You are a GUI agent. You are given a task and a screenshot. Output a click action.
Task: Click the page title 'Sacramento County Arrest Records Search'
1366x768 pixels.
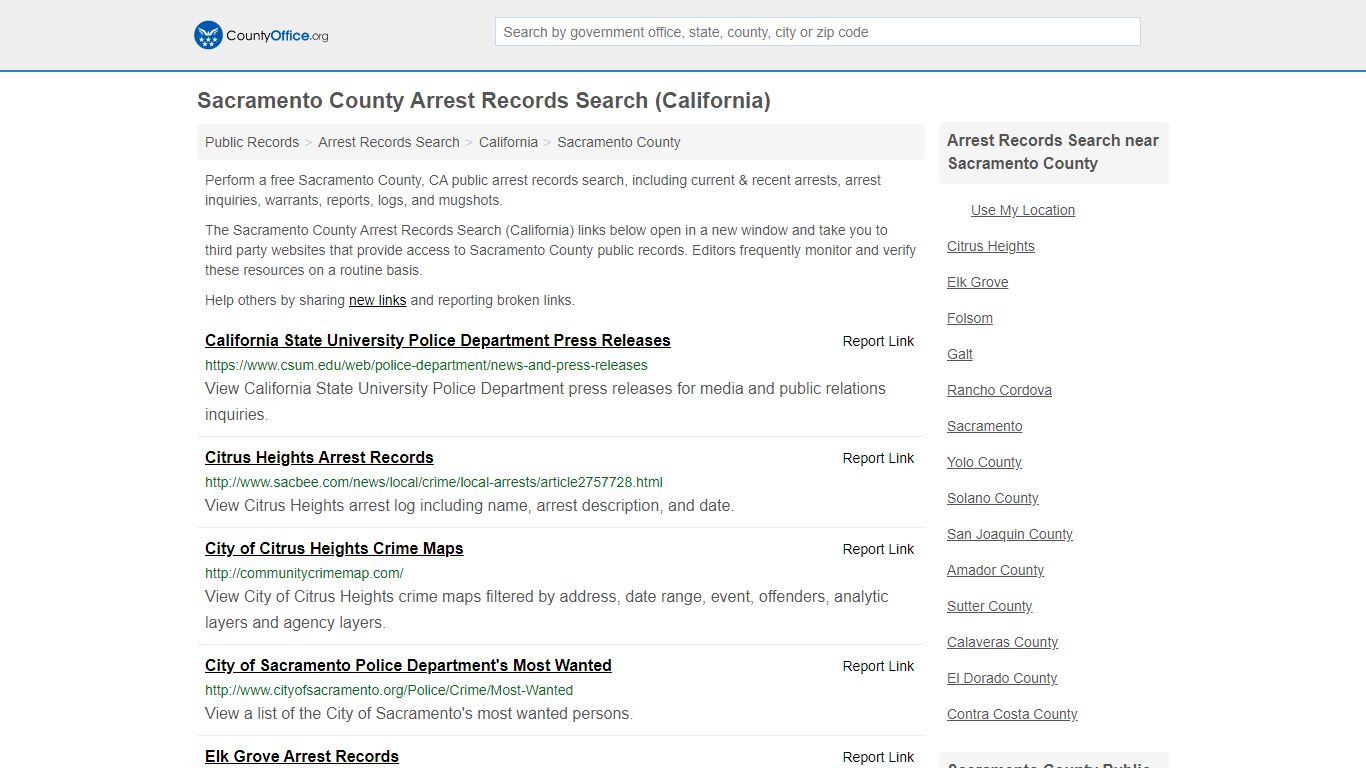484,101
